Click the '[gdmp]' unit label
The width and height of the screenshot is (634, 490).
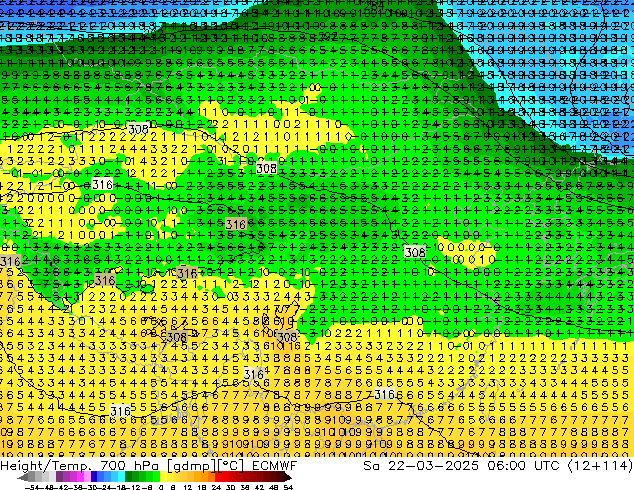click(x=192, y=466)
